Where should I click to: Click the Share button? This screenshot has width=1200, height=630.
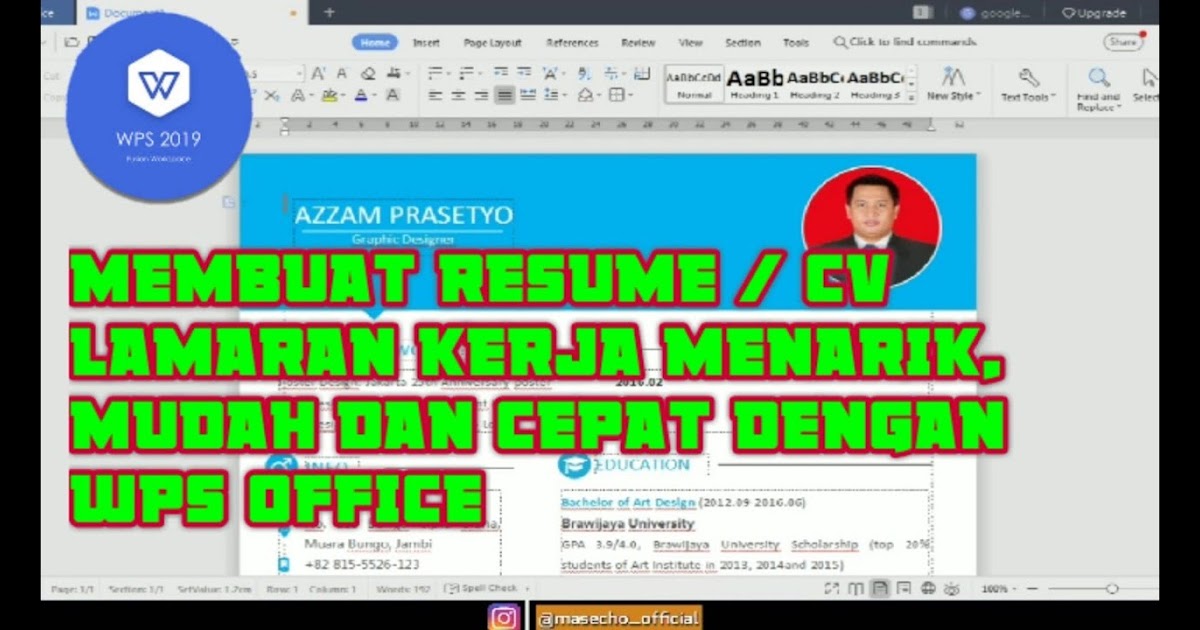(1123, 42)
